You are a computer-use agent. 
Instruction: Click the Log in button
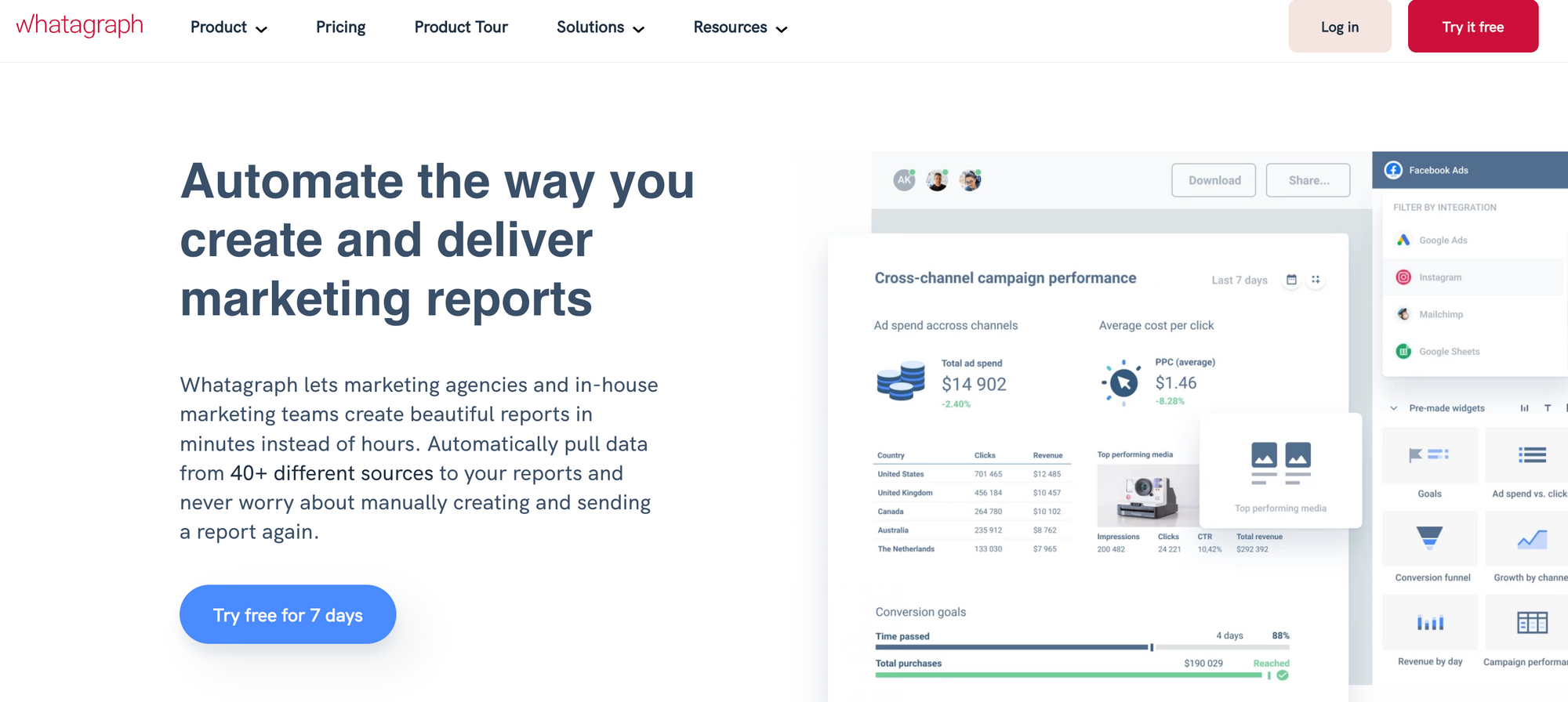coord(1340,27)
